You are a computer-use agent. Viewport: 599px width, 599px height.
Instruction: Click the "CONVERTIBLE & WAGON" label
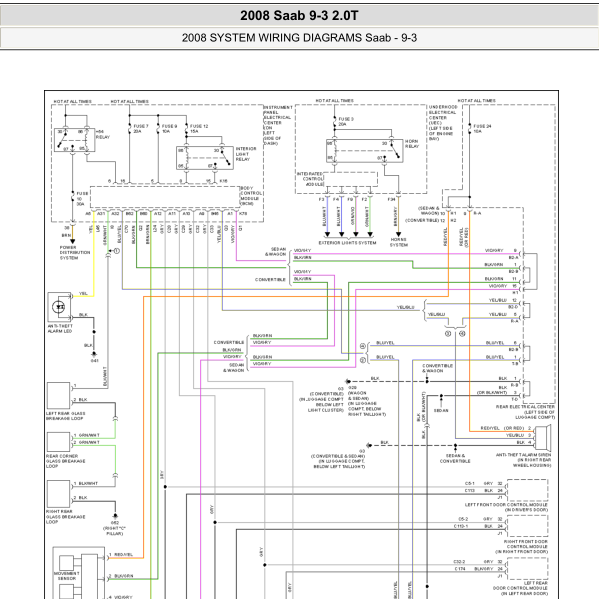(437, 368)
